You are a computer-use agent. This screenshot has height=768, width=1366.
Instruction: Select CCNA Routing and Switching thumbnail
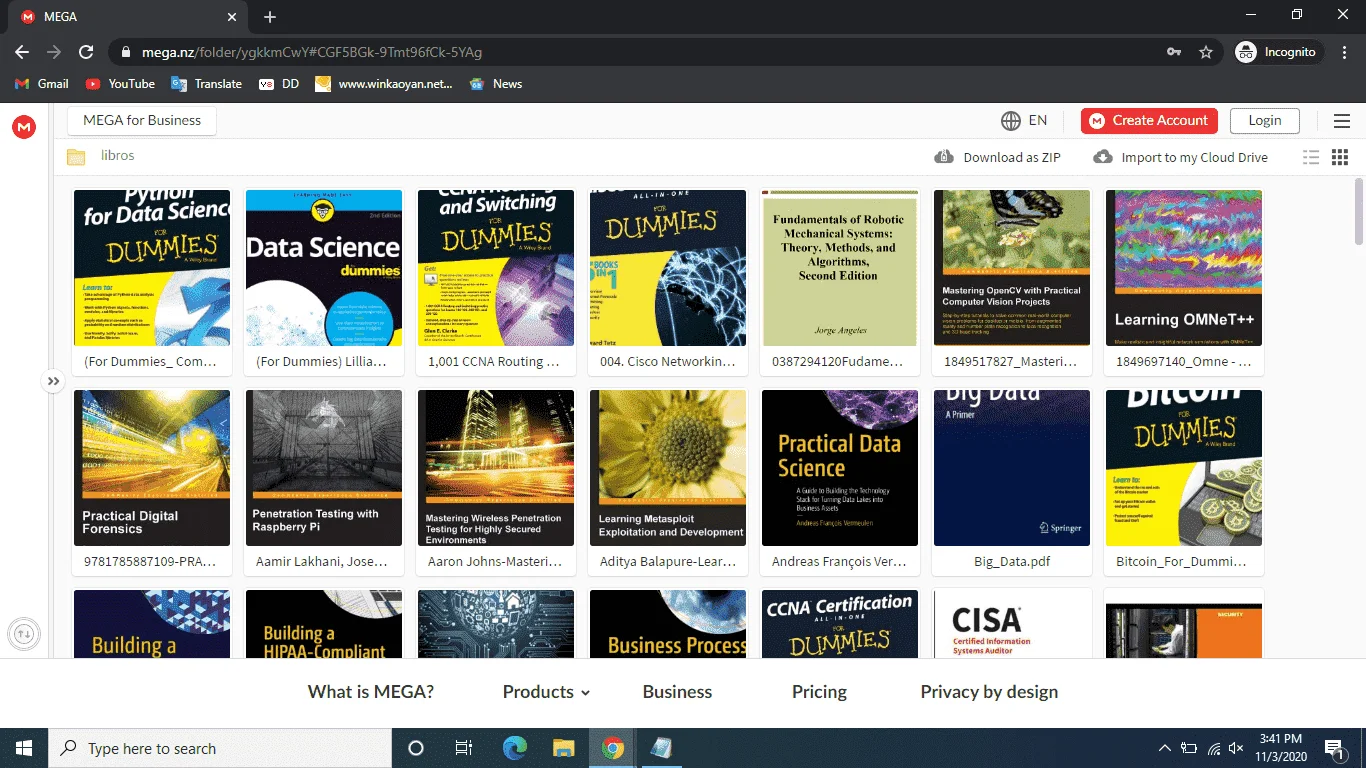coord(496,268)
